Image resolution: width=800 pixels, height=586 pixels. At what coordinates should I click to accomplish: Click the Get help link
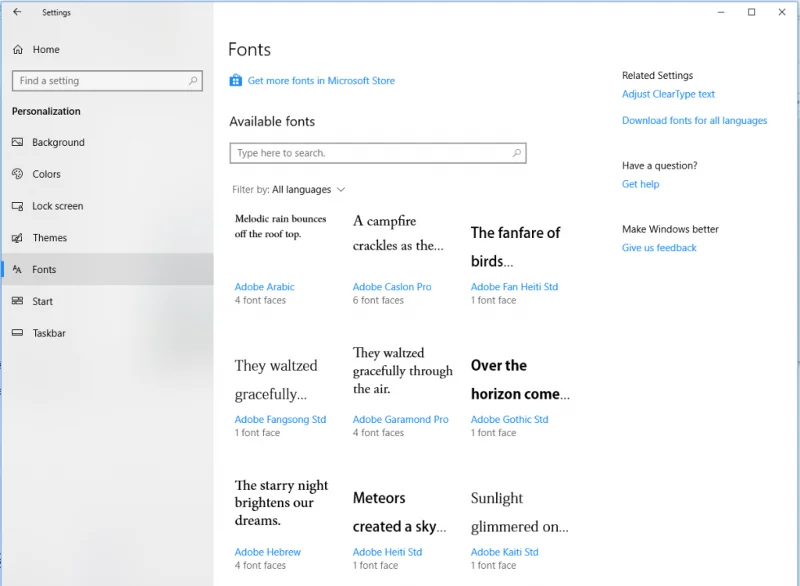[640, 184]
